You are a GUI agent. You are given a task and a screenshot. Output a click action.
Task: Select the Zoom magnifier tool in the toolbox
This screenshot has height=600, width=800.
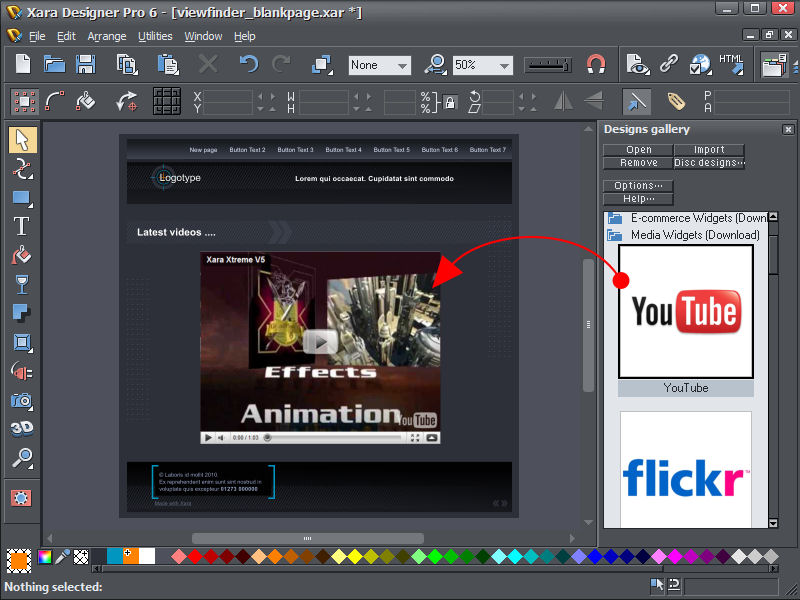[22, 458]
